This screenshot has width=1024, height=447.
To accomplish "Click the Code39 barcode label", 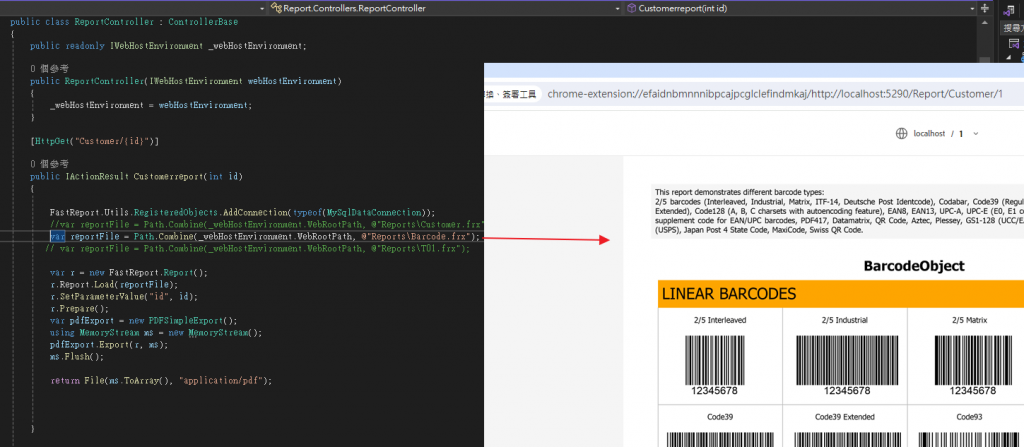I will [720, 417].
